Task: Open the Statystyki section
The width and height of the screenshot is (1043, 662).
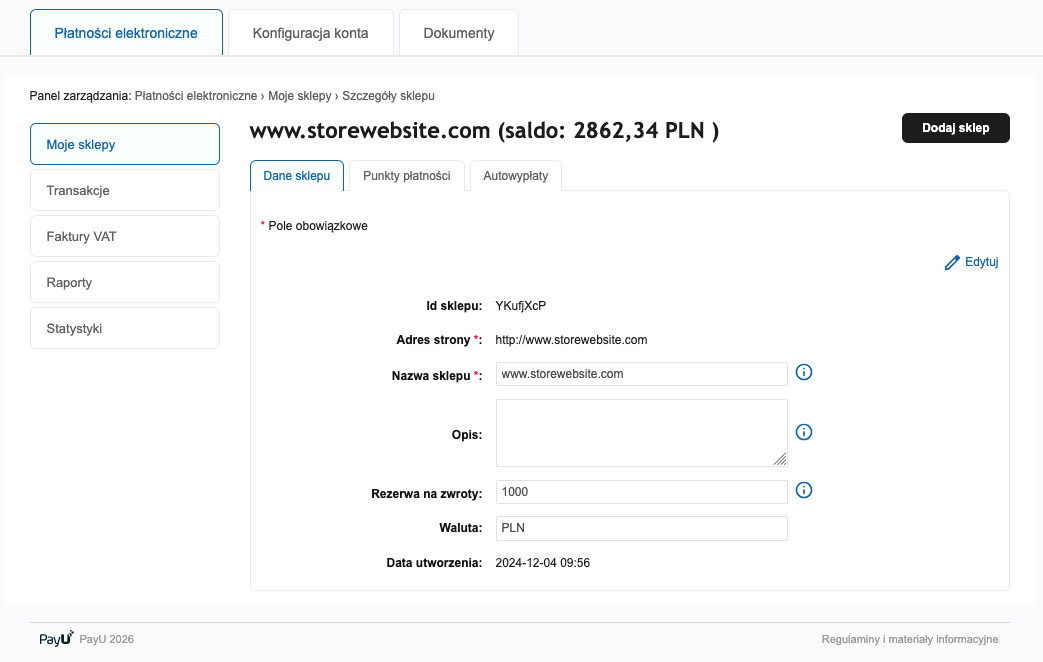Action: [x=124, y=328]
